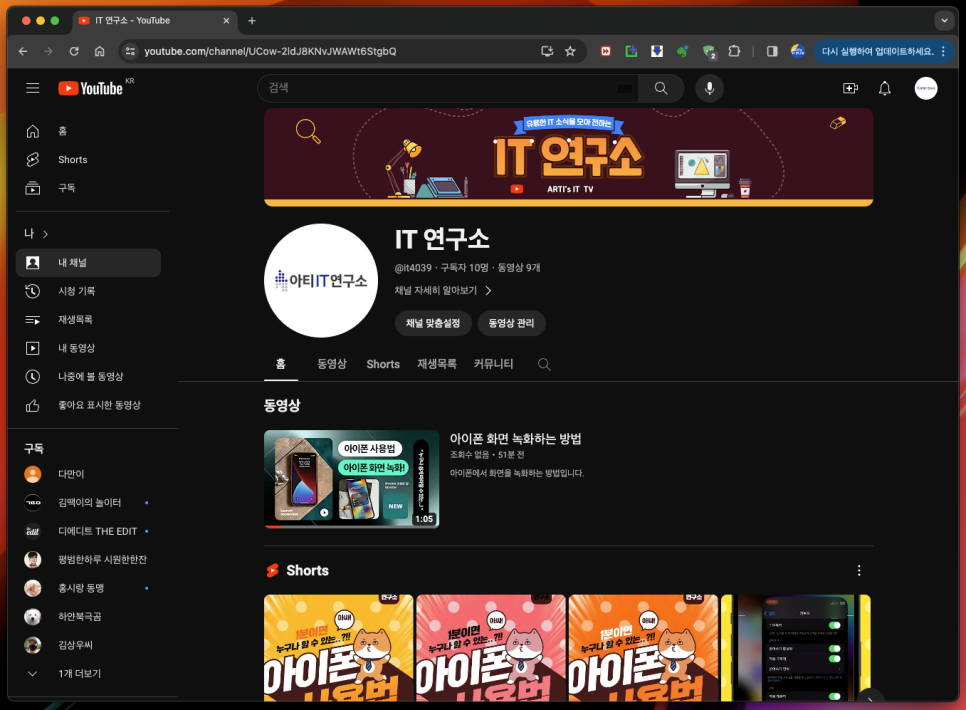966x710 pixels.
Task: Reload the browser page
Action: pos(74,51)
